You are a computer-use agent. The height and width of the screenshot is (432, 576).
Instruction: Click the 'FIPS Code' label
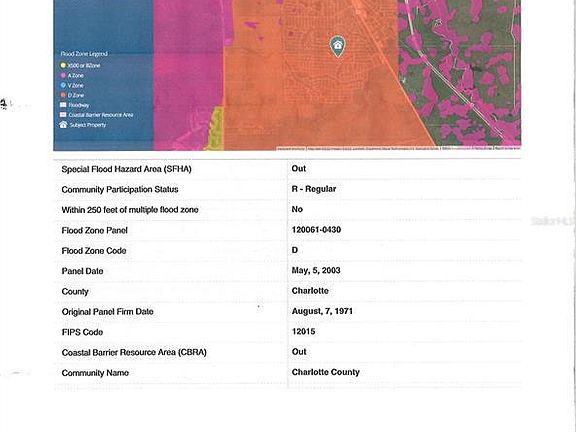pyautogui.click(x=82, y=332)
